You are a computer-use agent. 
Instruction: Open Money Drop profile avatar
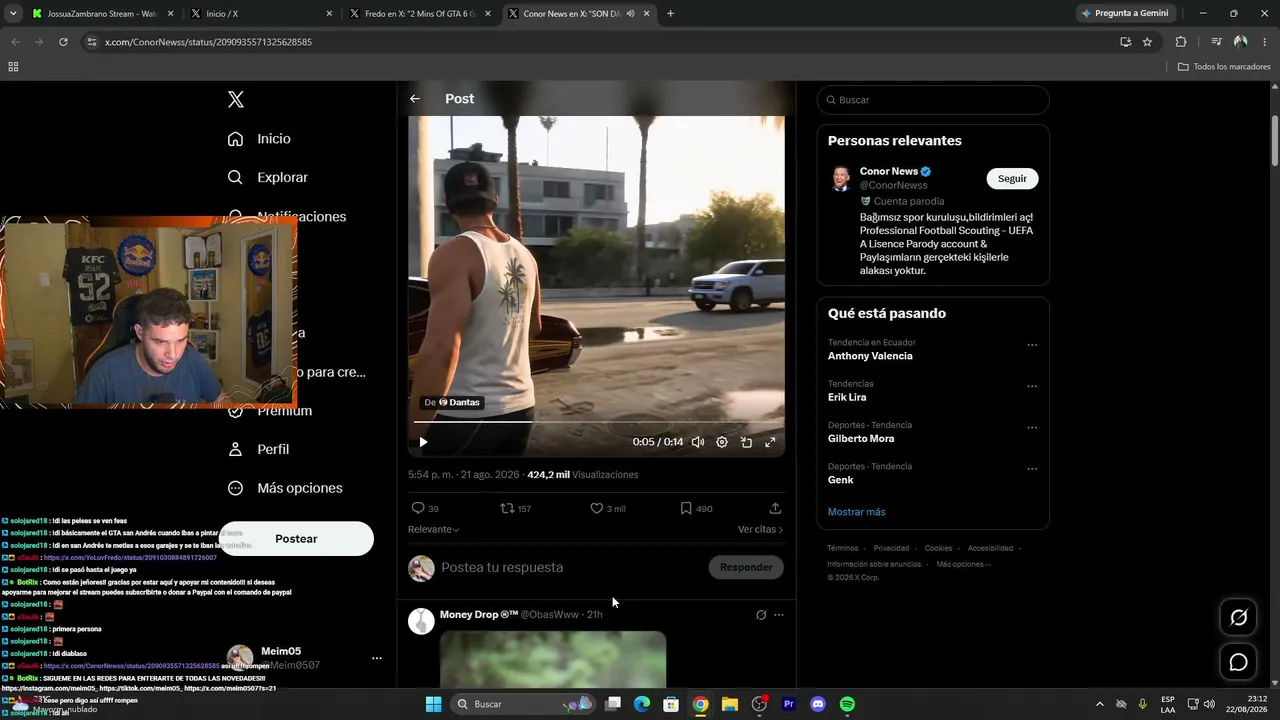421,621
